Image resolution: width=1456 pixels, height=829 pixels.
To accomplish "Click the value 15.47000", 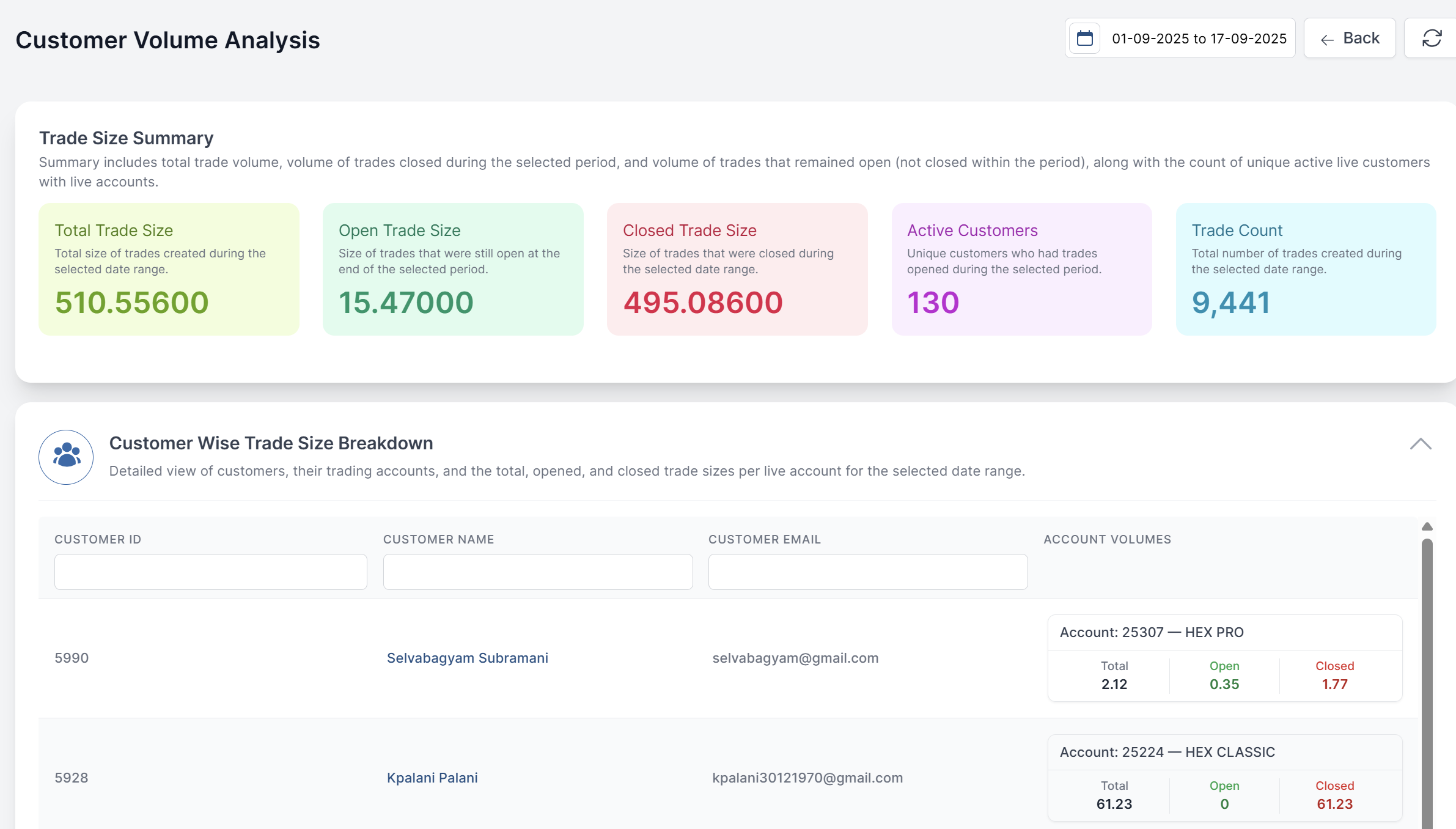I will pyautogui.click(x=406, y=303).
